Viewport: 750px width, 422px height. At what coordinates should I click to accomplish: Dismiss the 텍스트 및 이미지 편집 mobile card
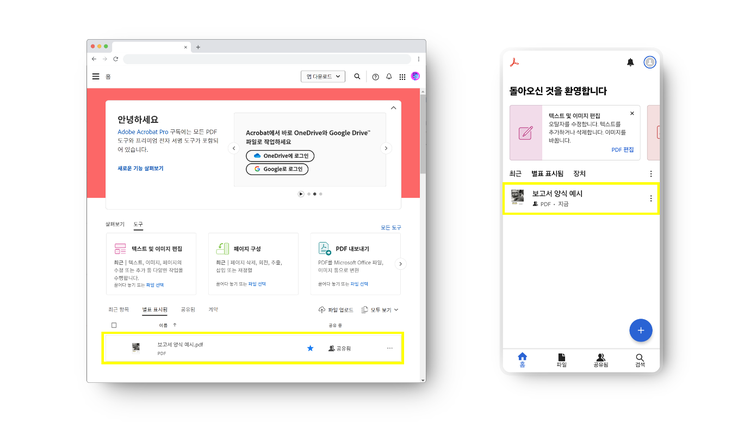click(x=632, y=113)
